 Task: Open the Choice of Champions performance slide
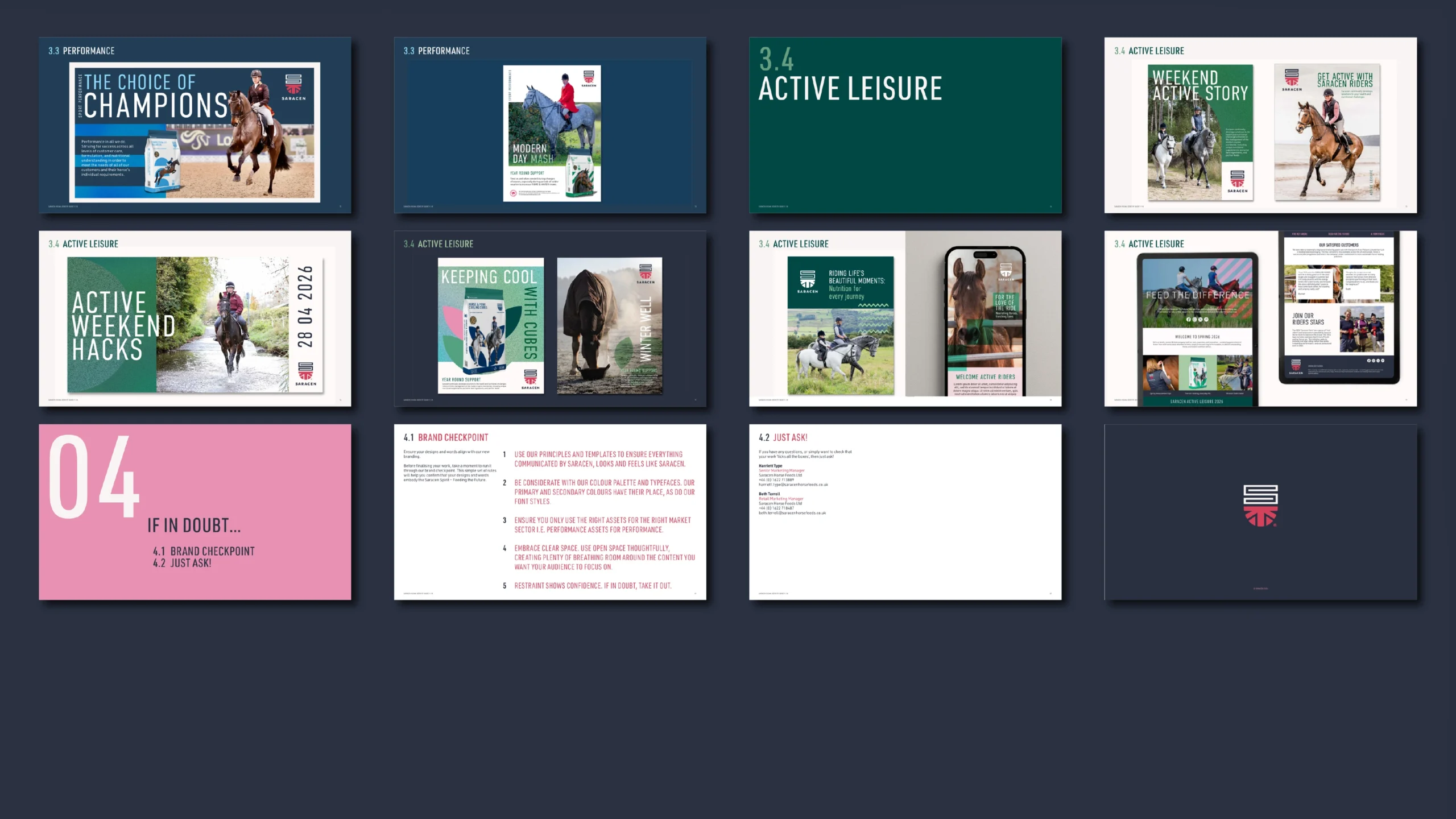[195, 125]
